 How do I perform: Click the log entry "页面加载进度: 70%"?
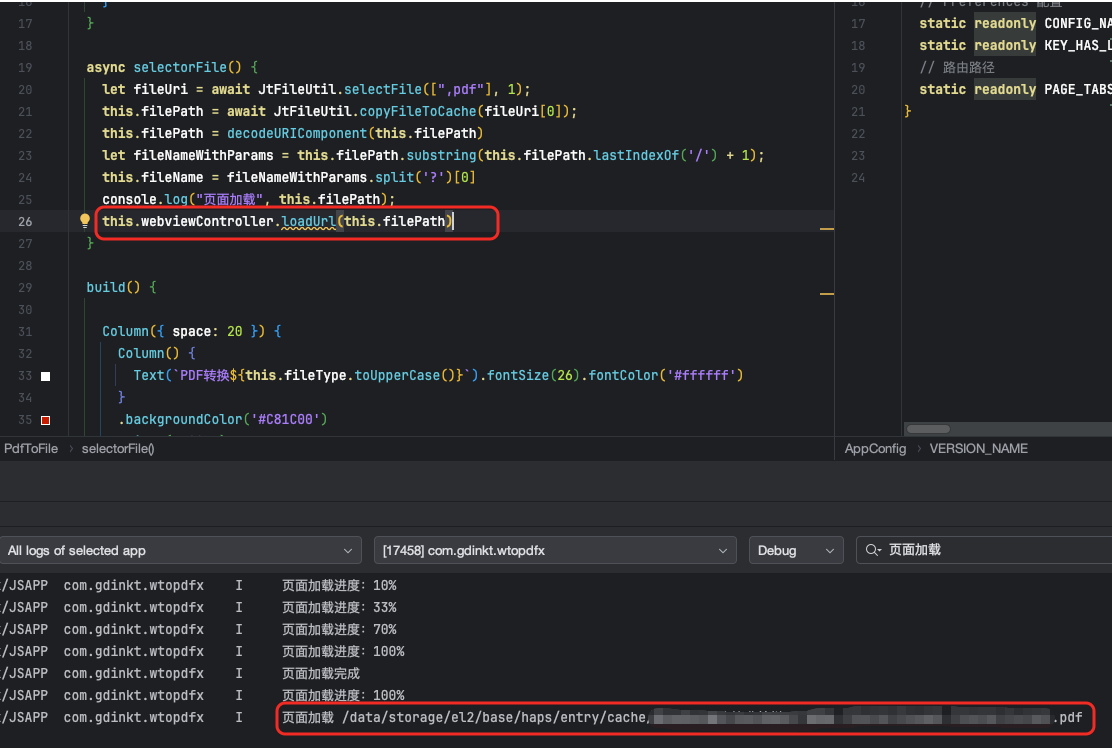pyautogui.click(x=339, y=629)
